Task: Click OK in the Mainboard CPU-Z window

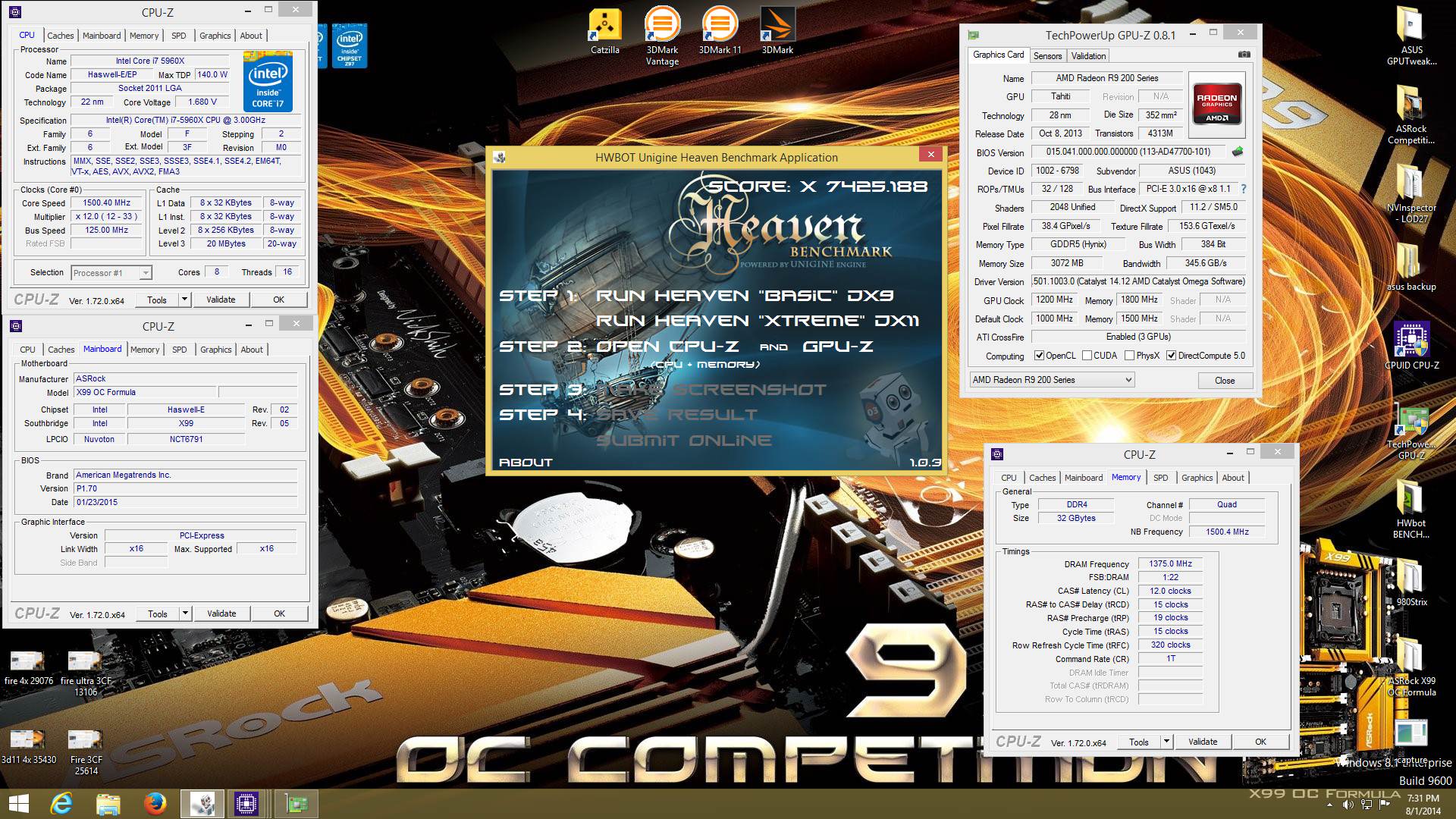Action: point(279,613)
